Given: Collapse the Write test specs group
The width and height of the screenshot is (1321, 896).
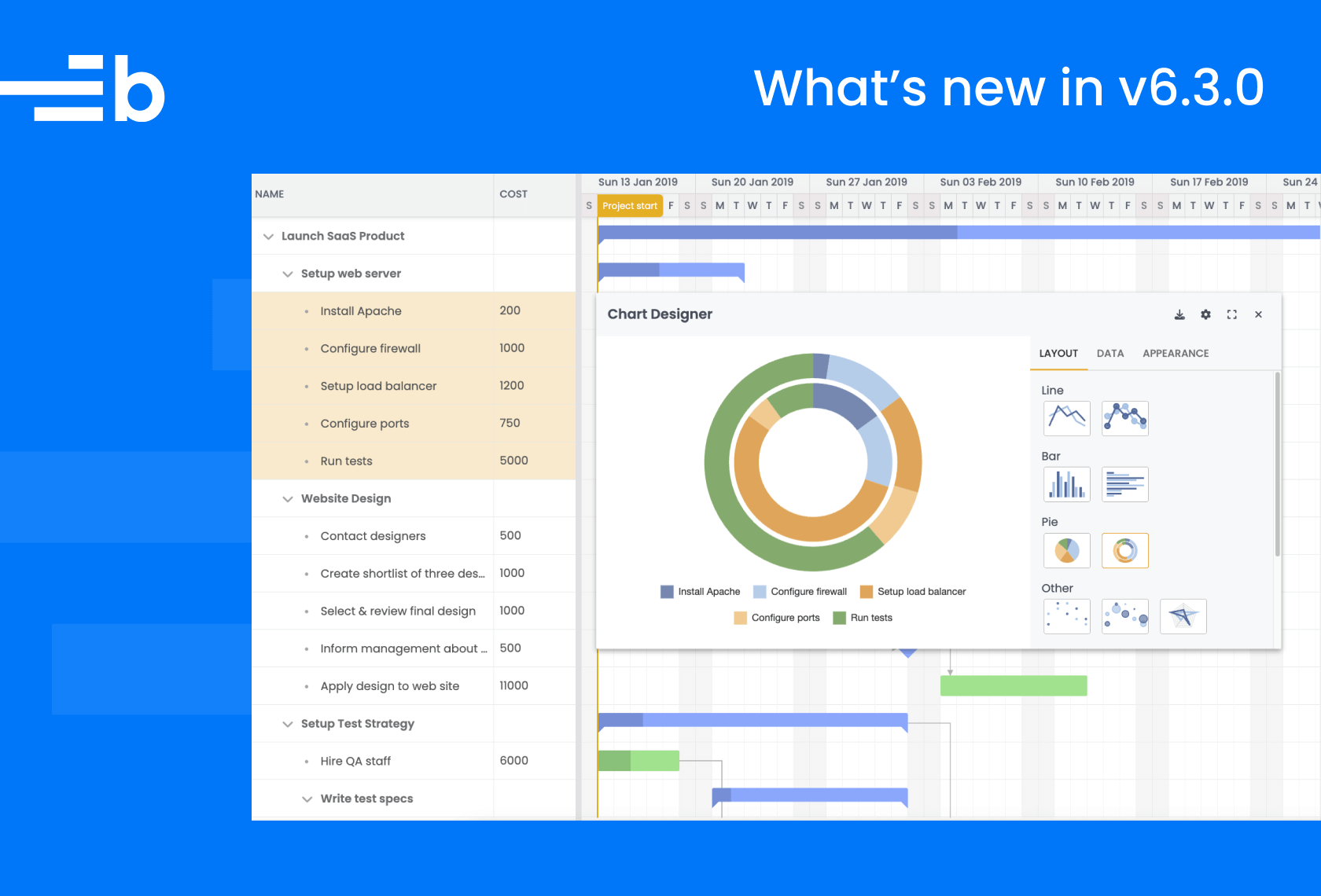Looking at the screenshot, I should (x=307, y=799).
